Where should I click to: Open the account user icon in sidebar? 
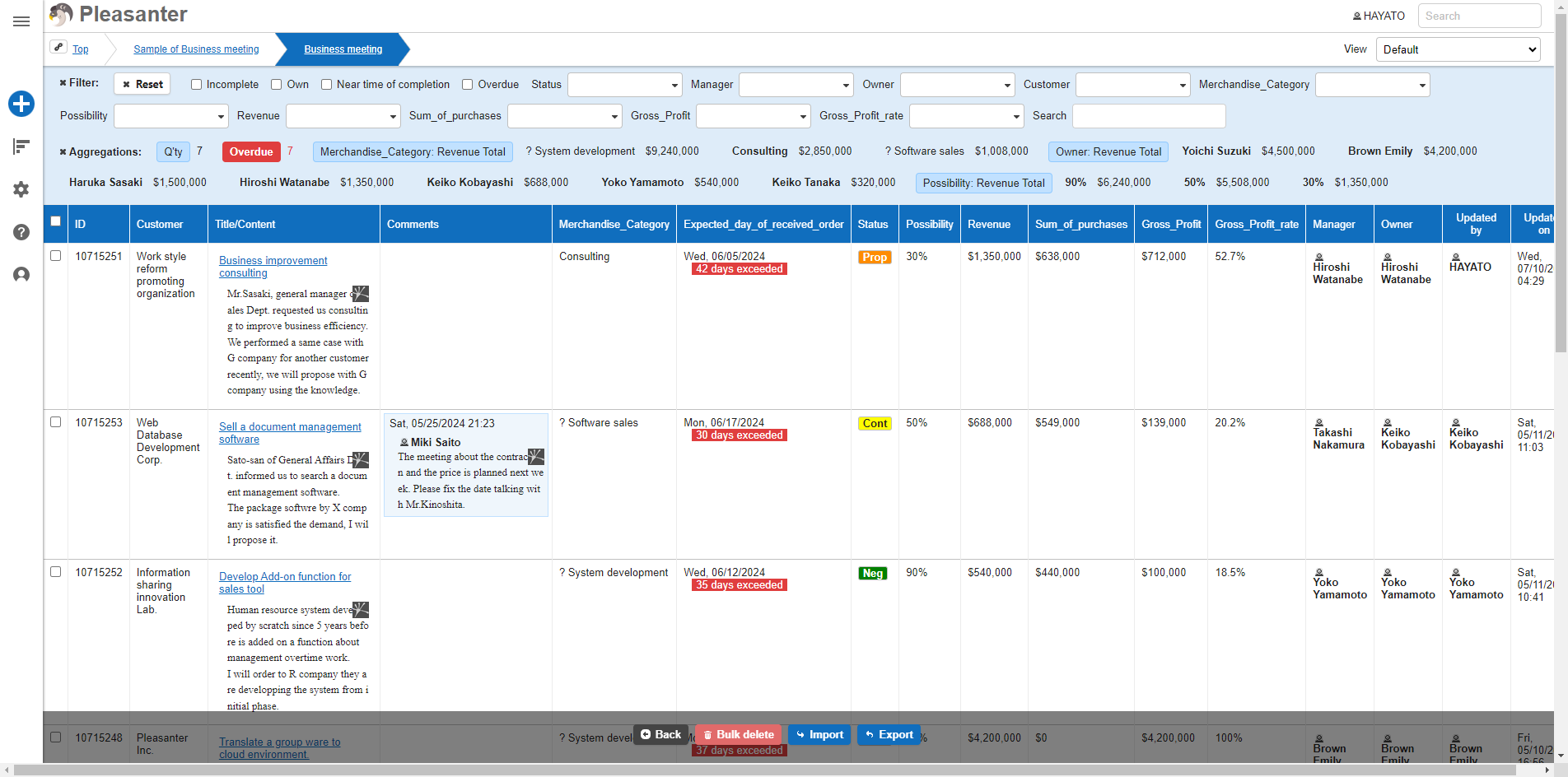21,275
